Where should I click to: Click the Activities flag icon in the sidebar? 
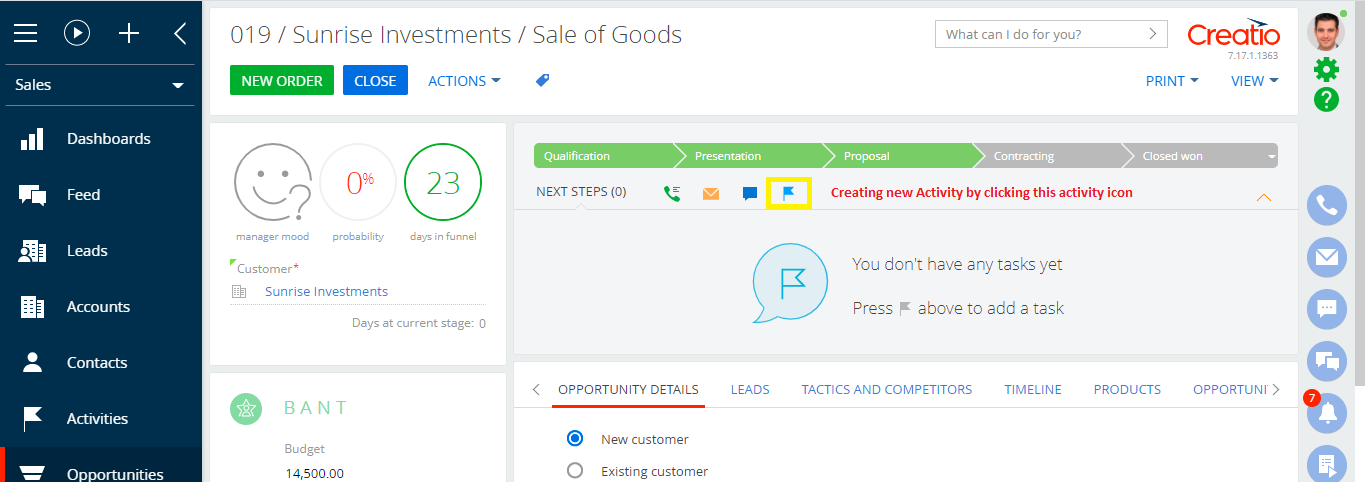coord(33,419)
